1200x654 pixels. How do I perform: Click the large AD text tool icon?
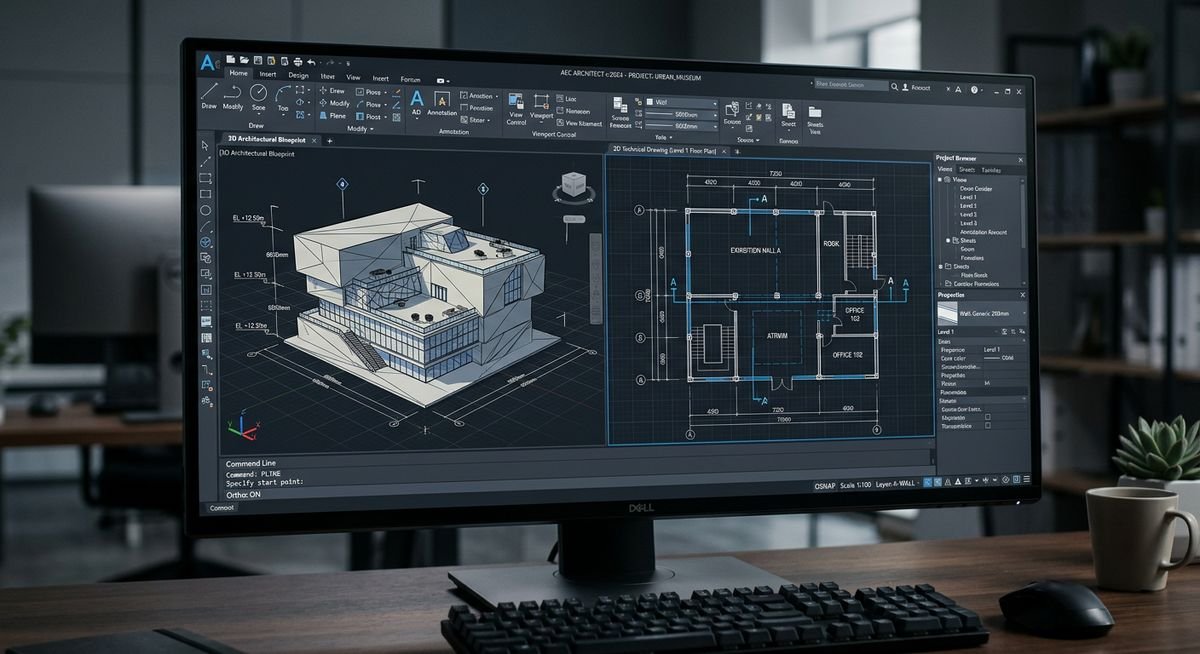click(417, 99)
